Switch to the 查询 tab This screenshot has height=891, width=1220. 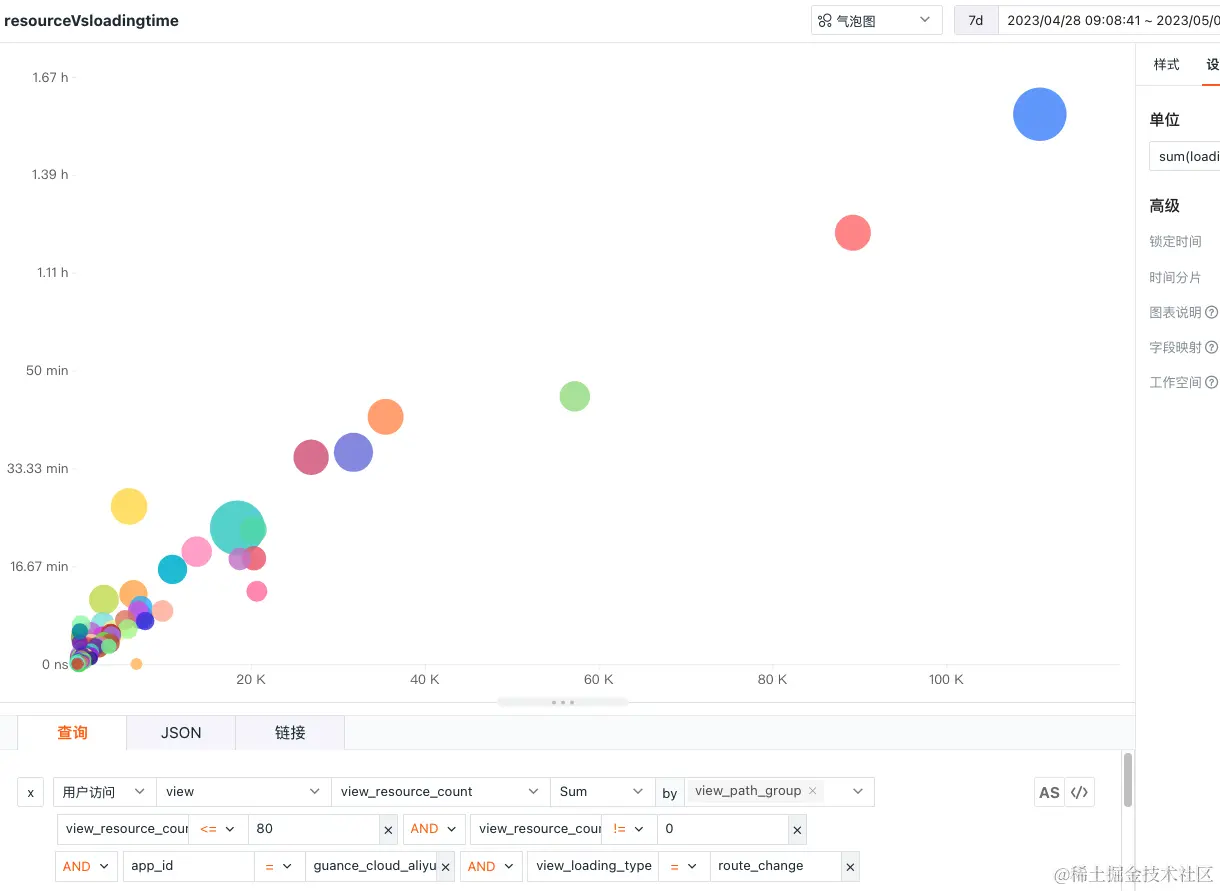(72, 733)
